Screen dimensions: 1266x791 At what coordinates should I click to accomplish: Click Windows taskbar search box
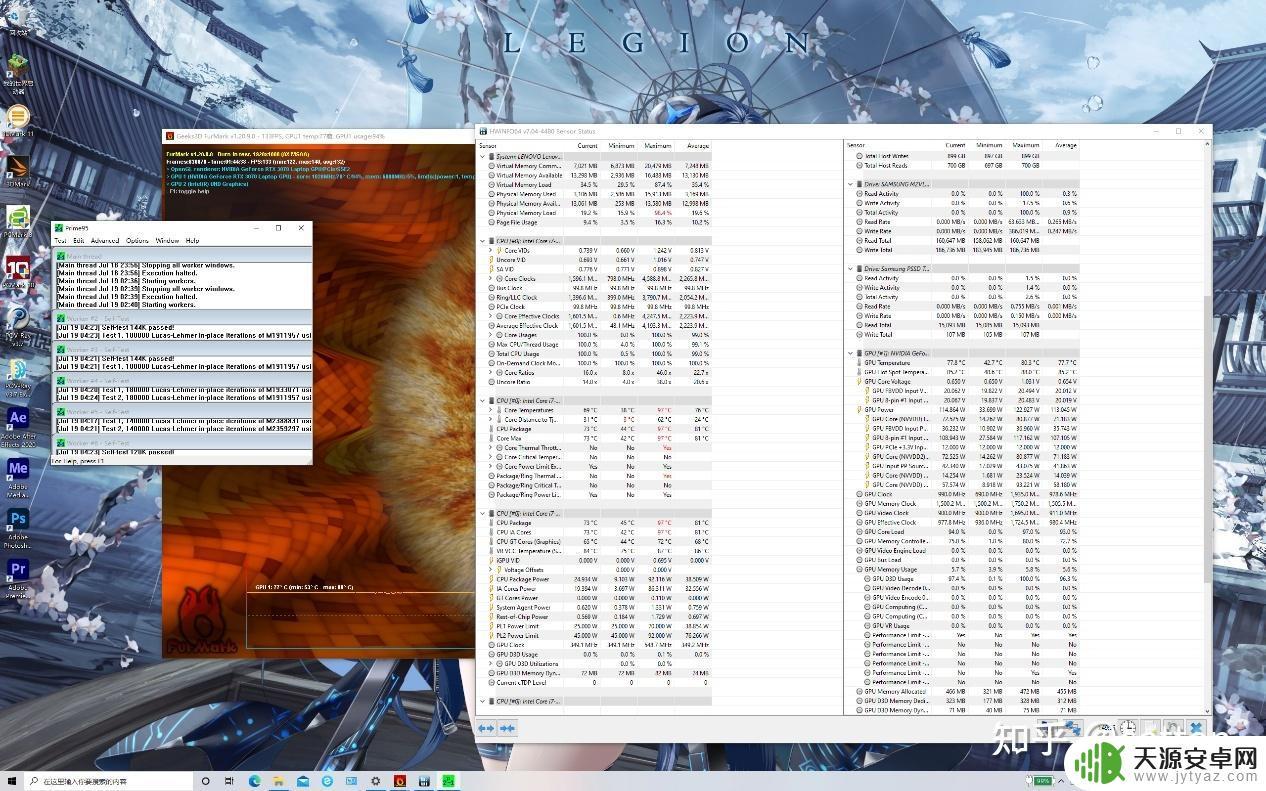[x=110, y=780]
